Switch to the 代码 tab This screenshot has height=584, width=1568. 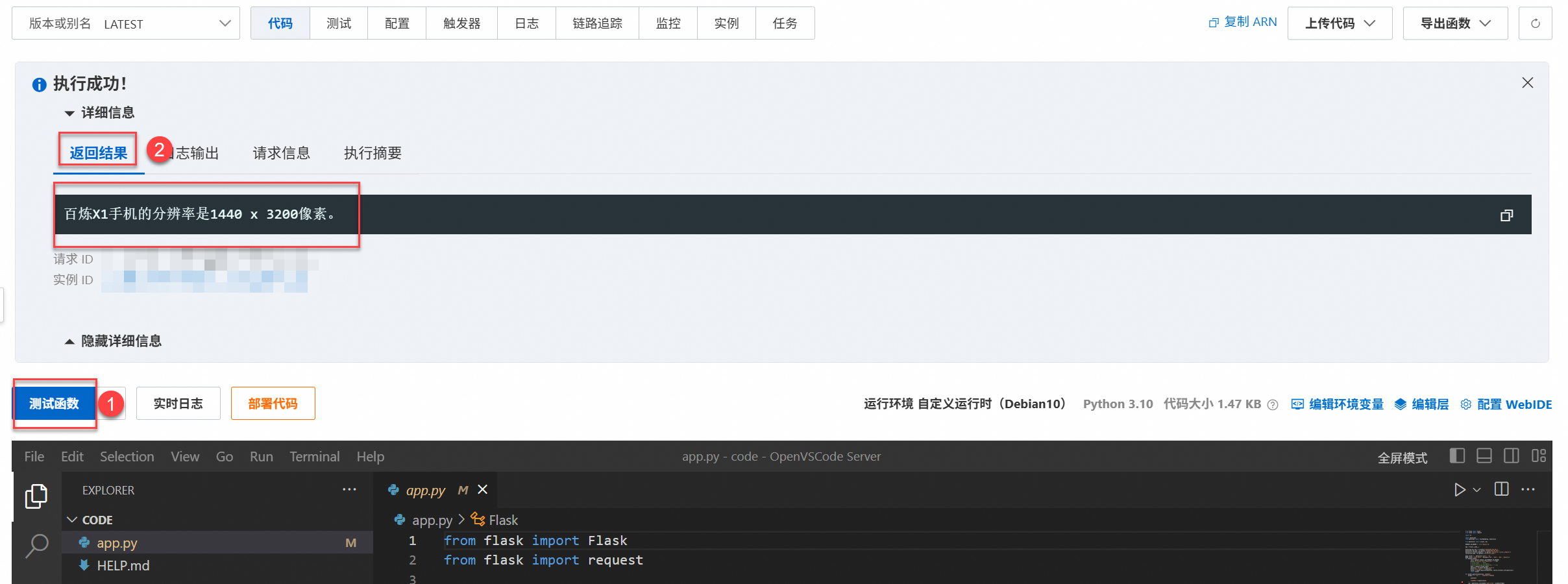(x=280, y=23)
